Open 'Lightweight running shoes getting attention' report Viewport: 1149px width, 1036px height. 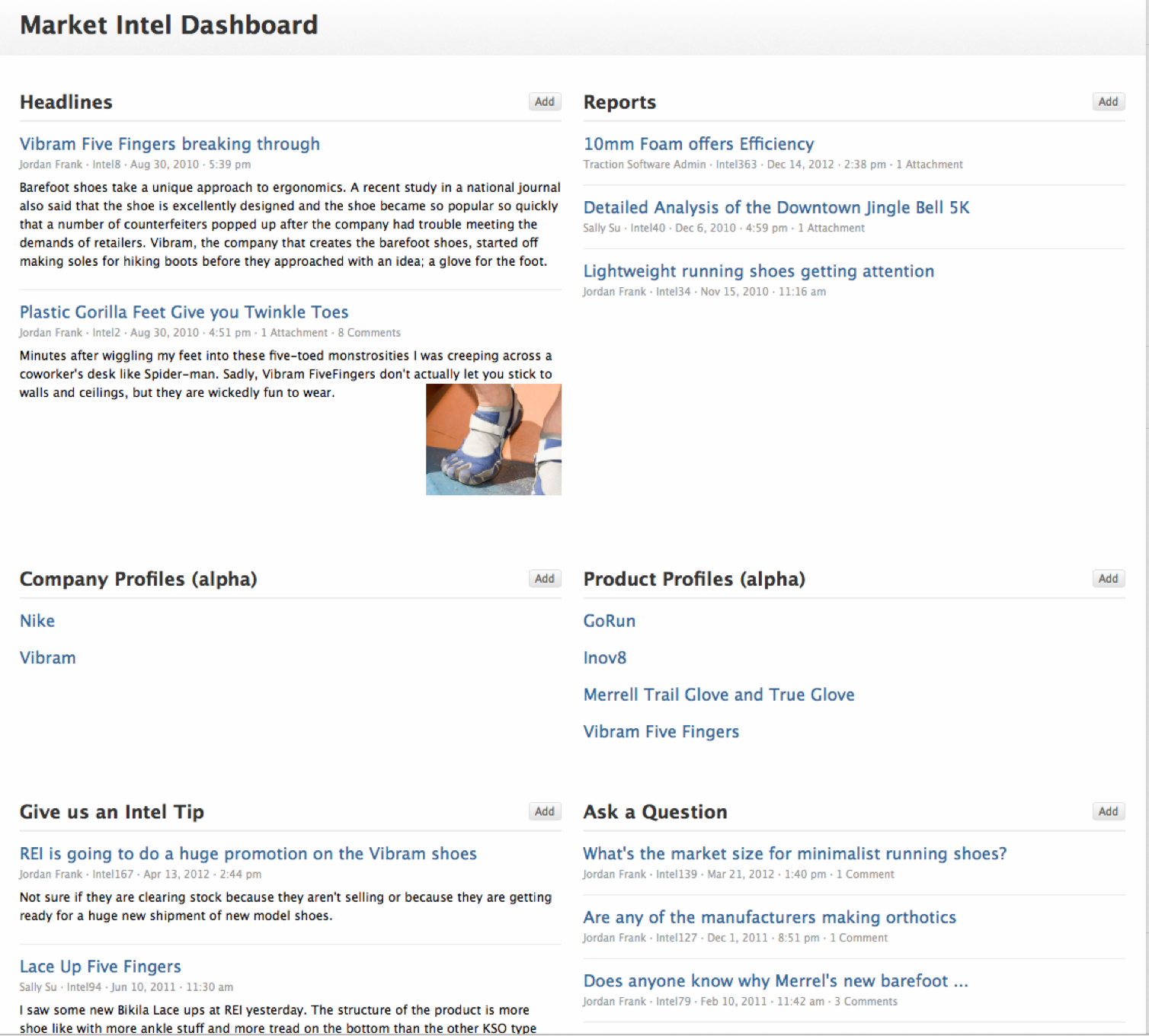click(x=758, y=271)
